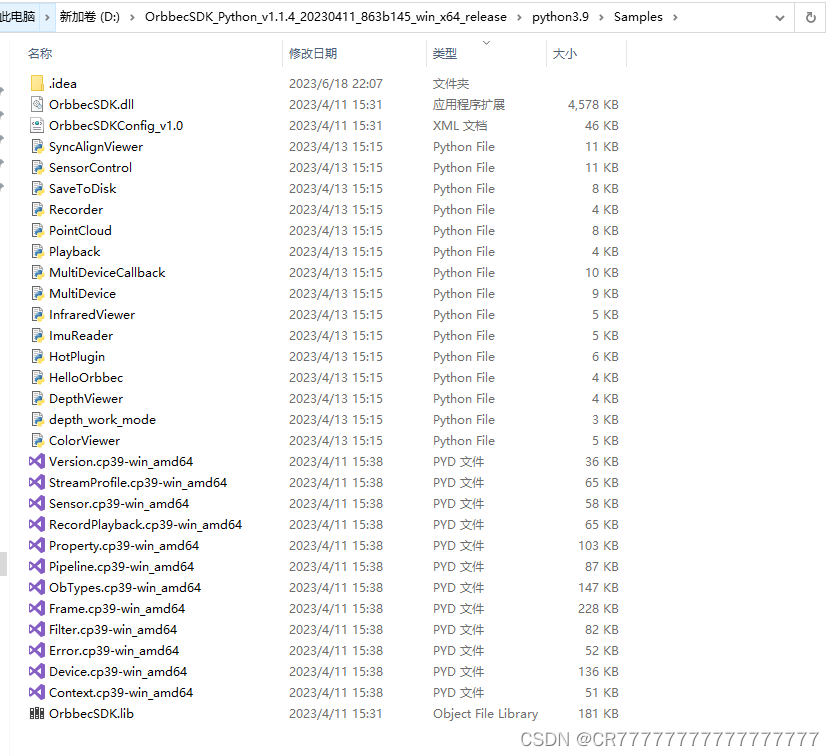Image resolution: width=834 pixels, height=756 pixels.
Task: Select the SensorControl Python file icon
Action: [x=37, y=168]
